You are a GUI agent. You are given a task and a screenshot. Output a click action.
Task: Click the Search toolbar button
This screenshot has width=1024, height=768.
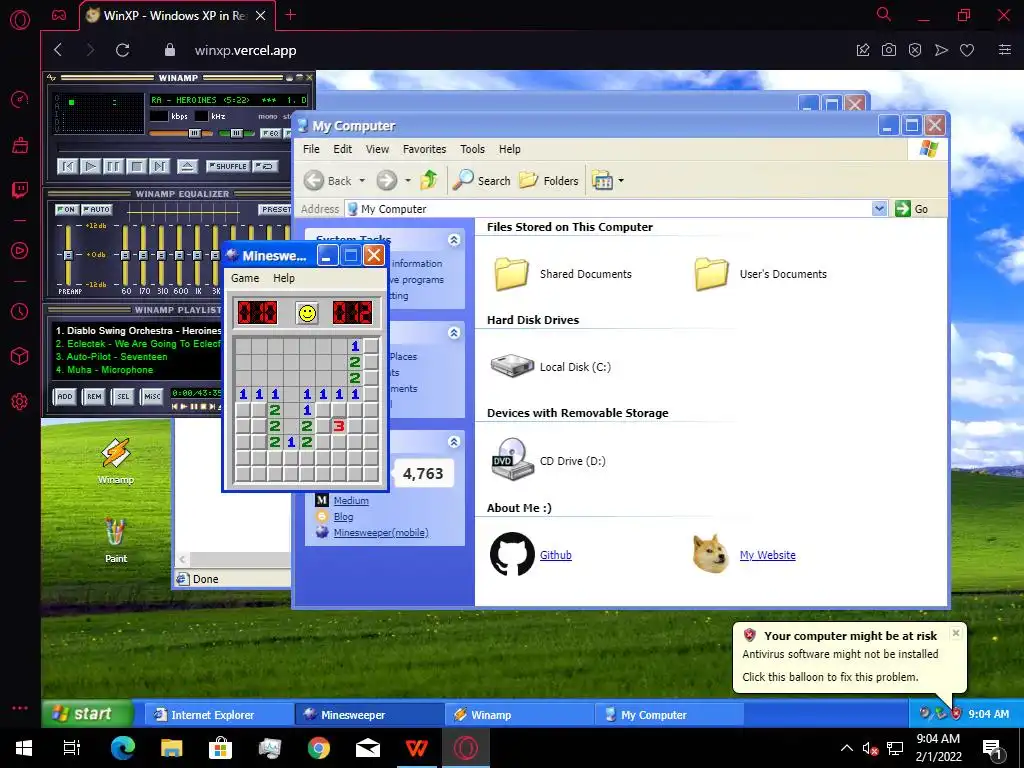481,180
